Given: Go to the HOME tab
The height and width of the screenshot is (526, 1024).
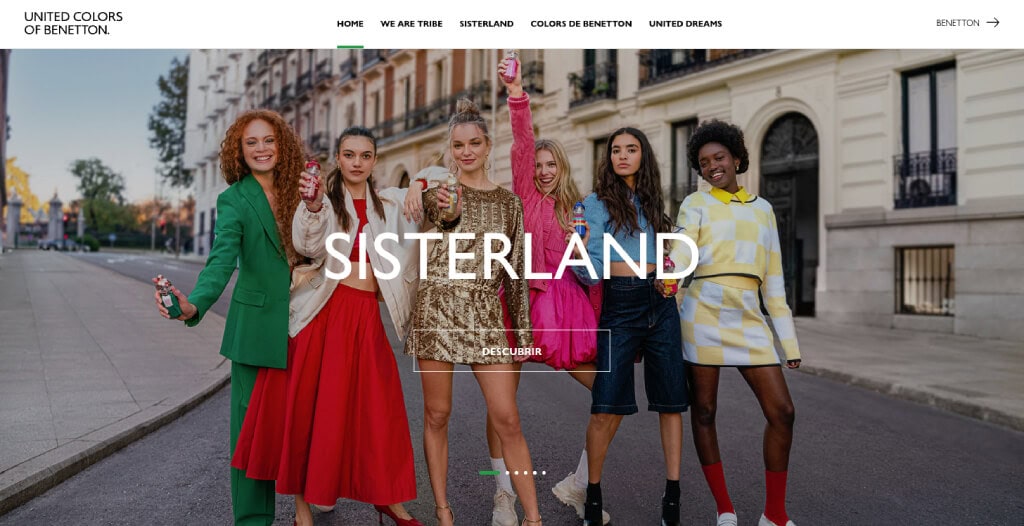Looking at the screenshot, I should coord(350,24).
